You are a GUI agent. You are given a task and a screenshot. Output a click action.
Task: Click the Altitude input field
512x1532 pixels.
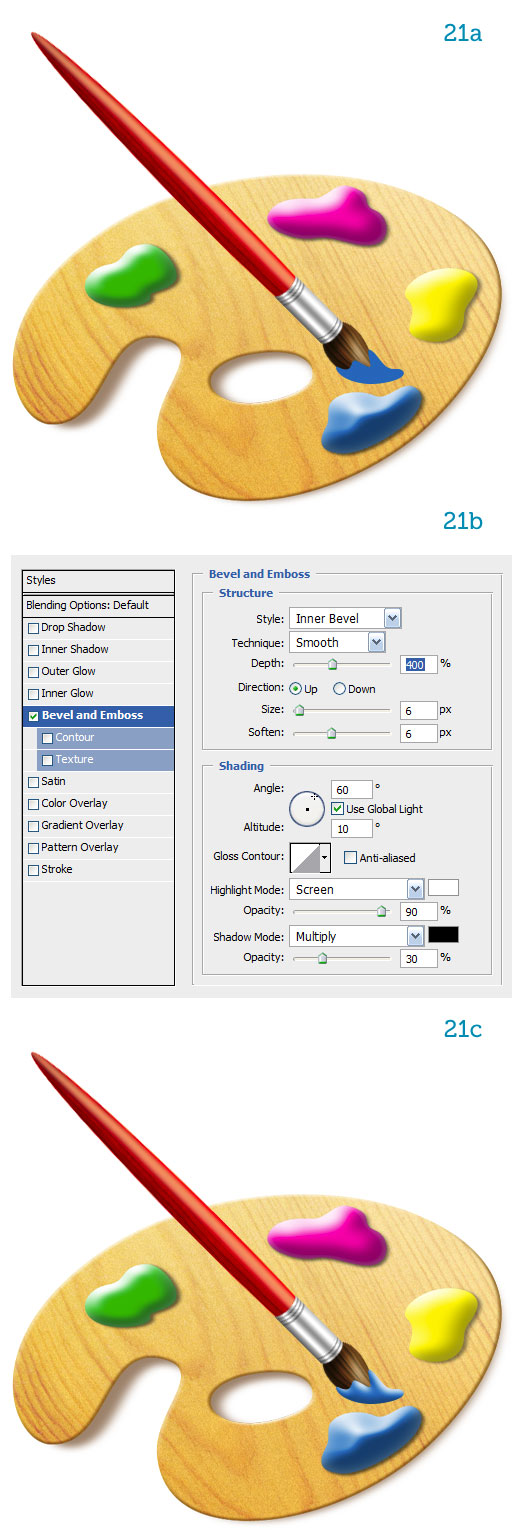[x=351, y=828]
